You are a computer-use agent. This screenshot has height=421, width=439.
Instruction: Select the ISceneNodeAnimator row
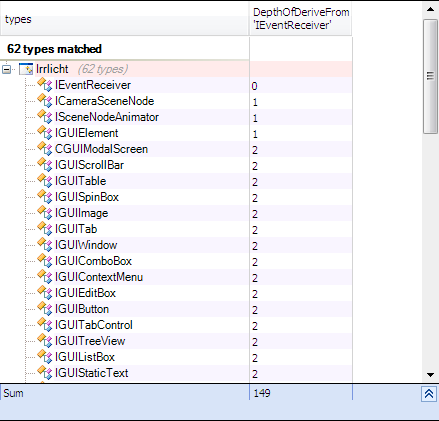point(176,117)
